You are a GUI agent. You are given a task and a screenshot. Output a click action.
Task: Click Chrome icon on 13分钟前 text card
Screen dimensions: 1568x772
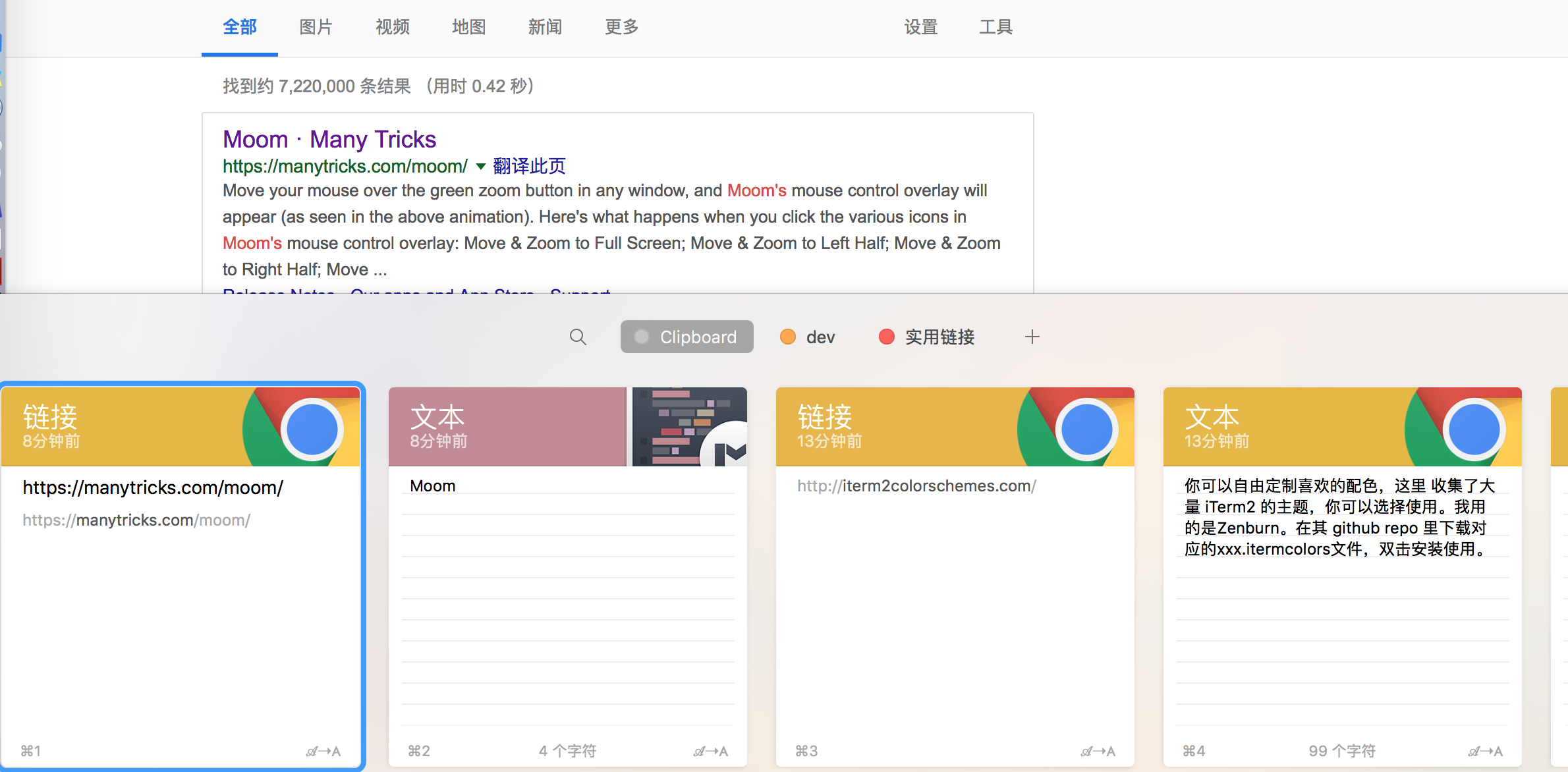point(1473,429)
